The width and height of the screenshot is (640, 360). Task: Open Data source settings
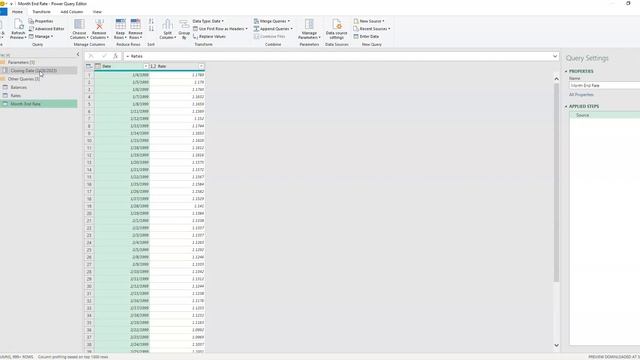click(x=336, y=29)
